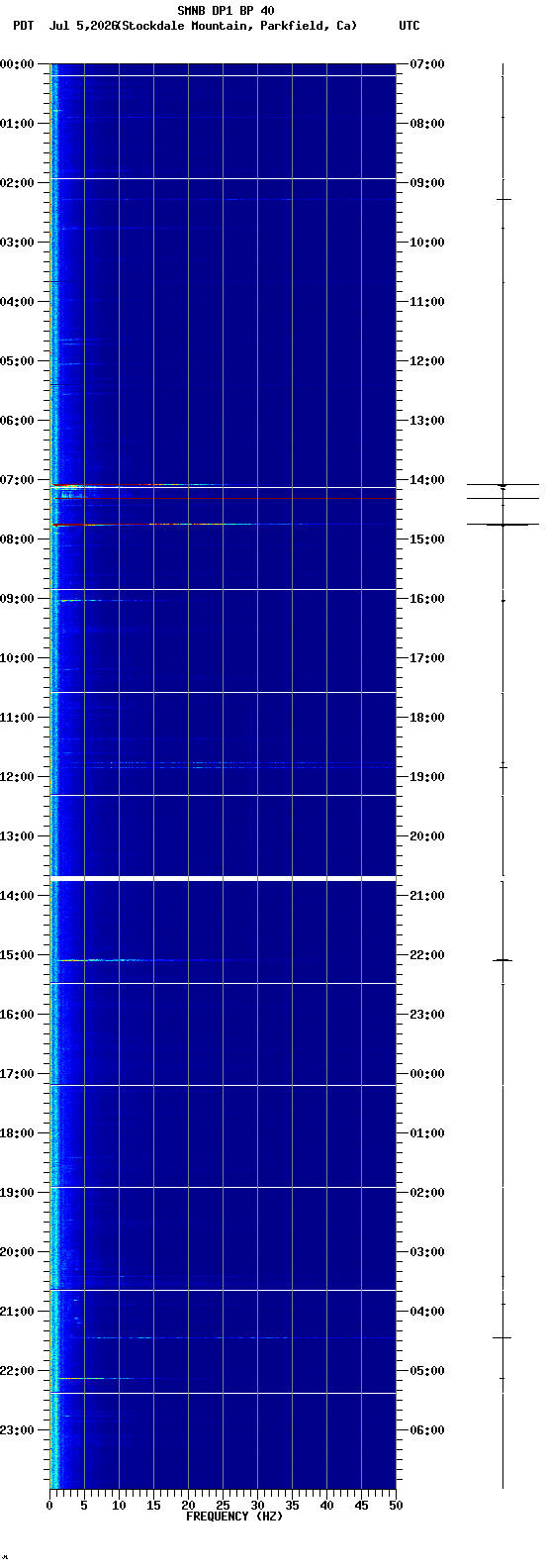Click the UTC-side '22:00' time label

pyautogui.click(x=427, y=955)
